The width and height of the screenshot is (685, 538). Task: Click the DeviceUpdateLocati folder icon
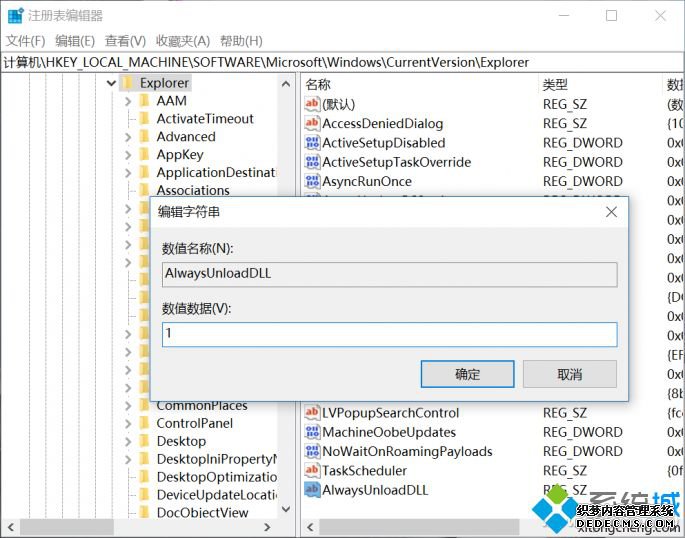(x=144, y=495)
